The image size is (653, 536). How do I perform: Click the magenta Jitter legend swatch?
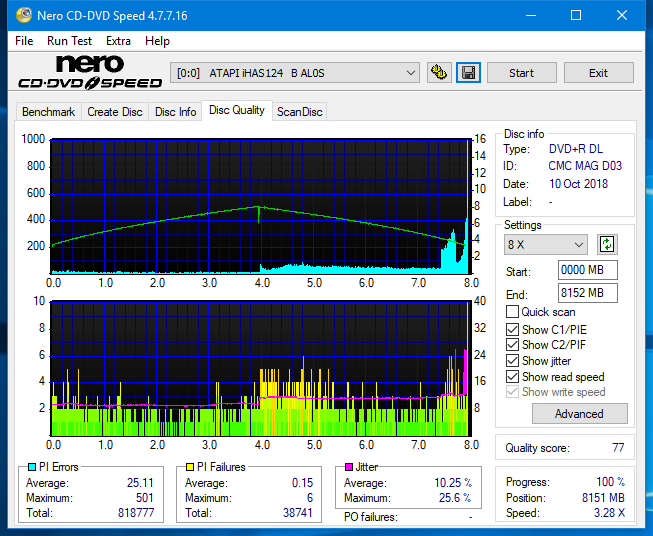click(x=349, y=467)
